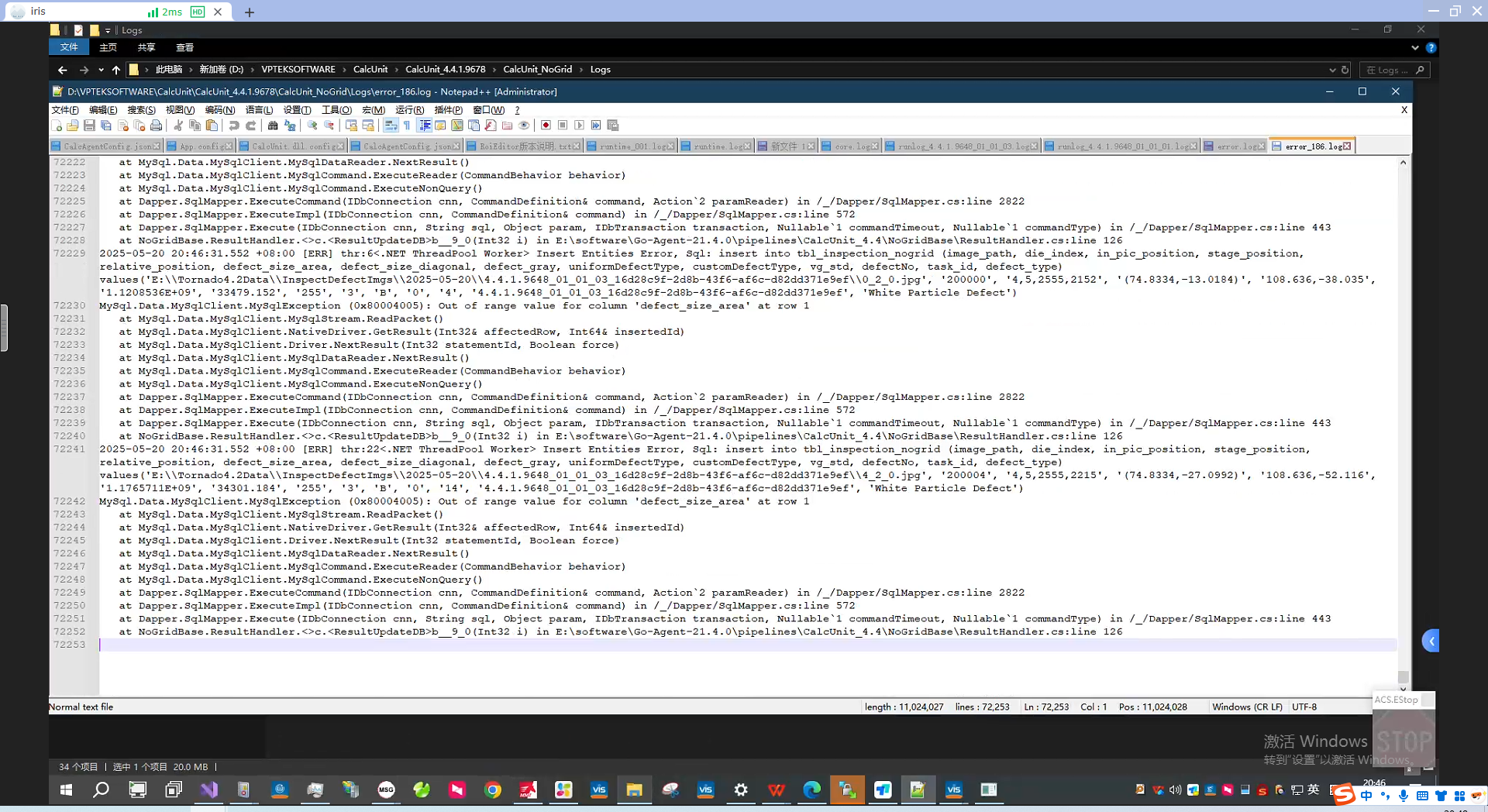
Task: Open the iris remote session tab
Action: [116, 11]
